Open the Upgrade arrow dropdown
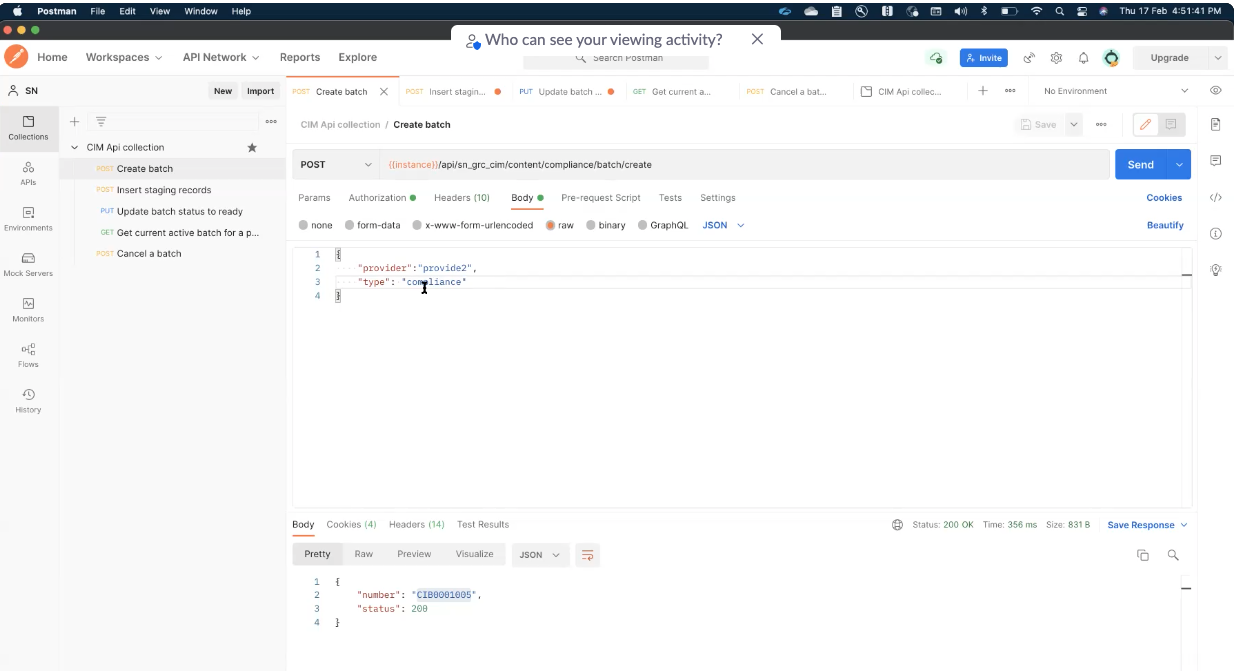 [1217, 58]
